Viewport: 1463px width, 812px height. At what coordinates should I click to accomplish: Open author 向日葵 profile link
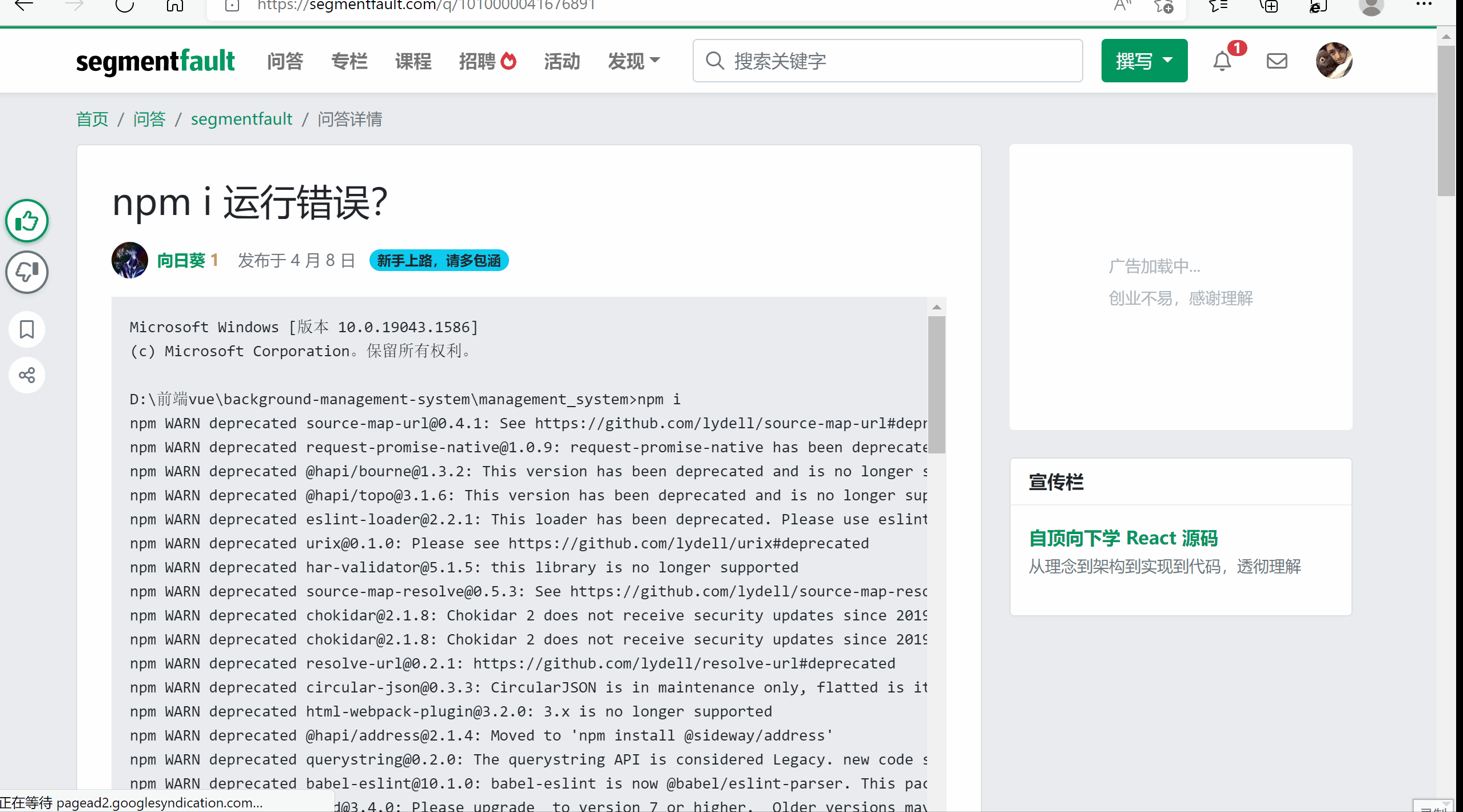[181, 261]
